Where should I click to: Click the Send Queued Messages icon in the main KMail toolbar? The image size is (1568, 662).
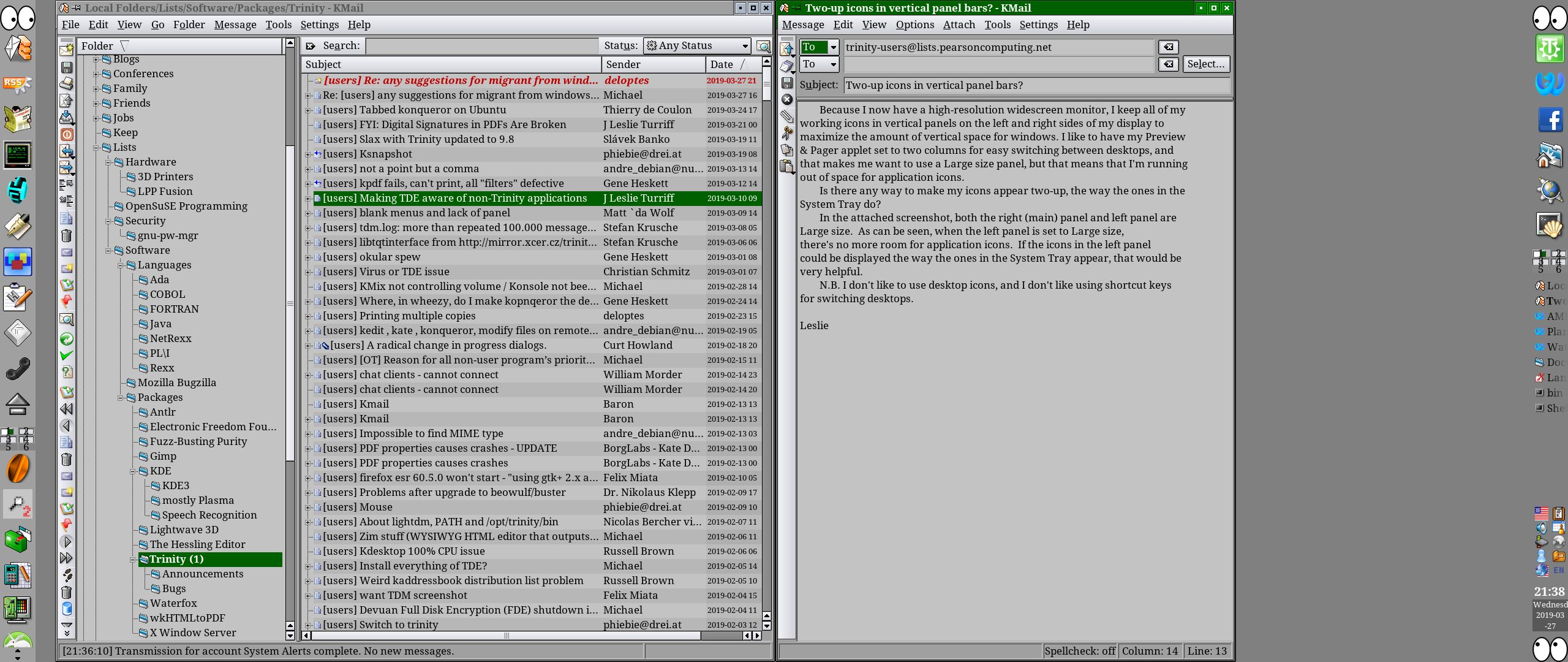pos(67,100)
